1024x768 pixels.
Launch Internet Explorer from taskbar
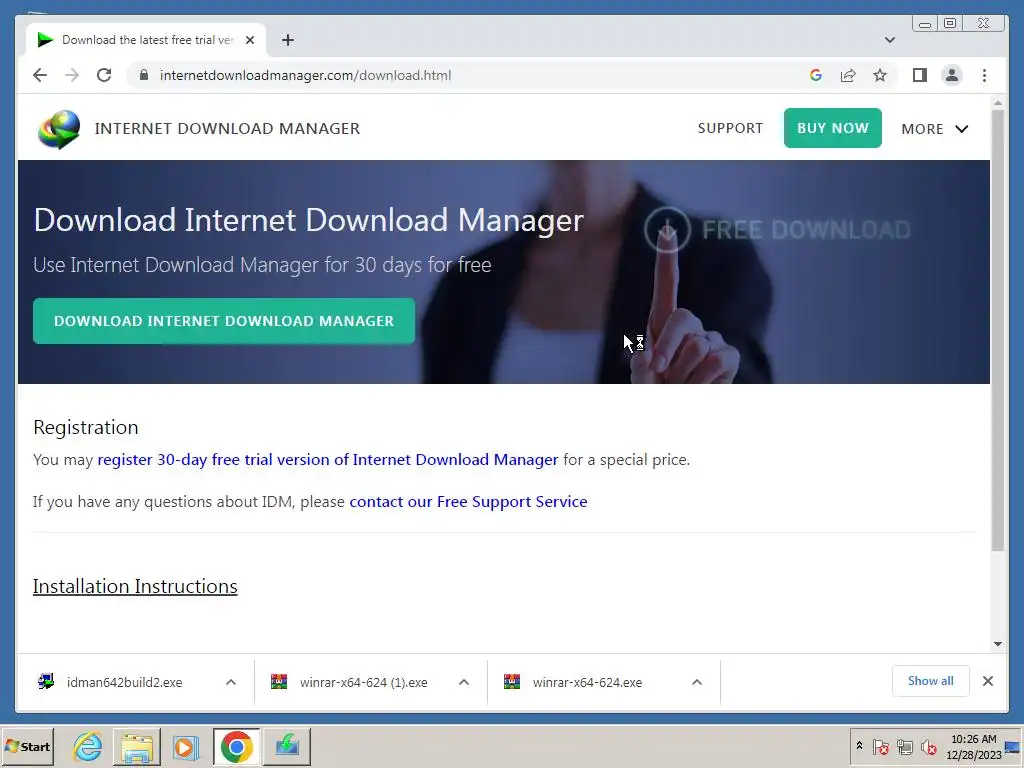[x=88, y=746]
